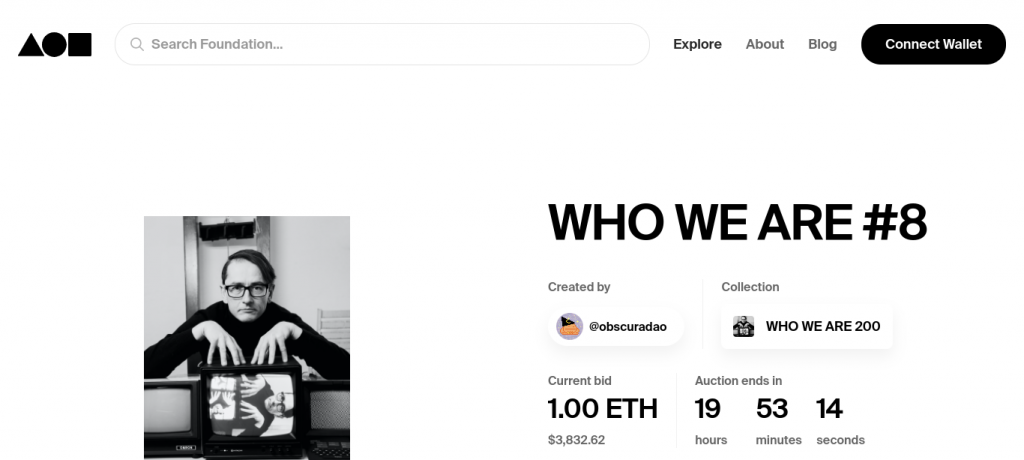This screenshot has width=1024, height=460.
Task: Click the $3,832.62 dollar value
Action: click(x=576, y=440)
